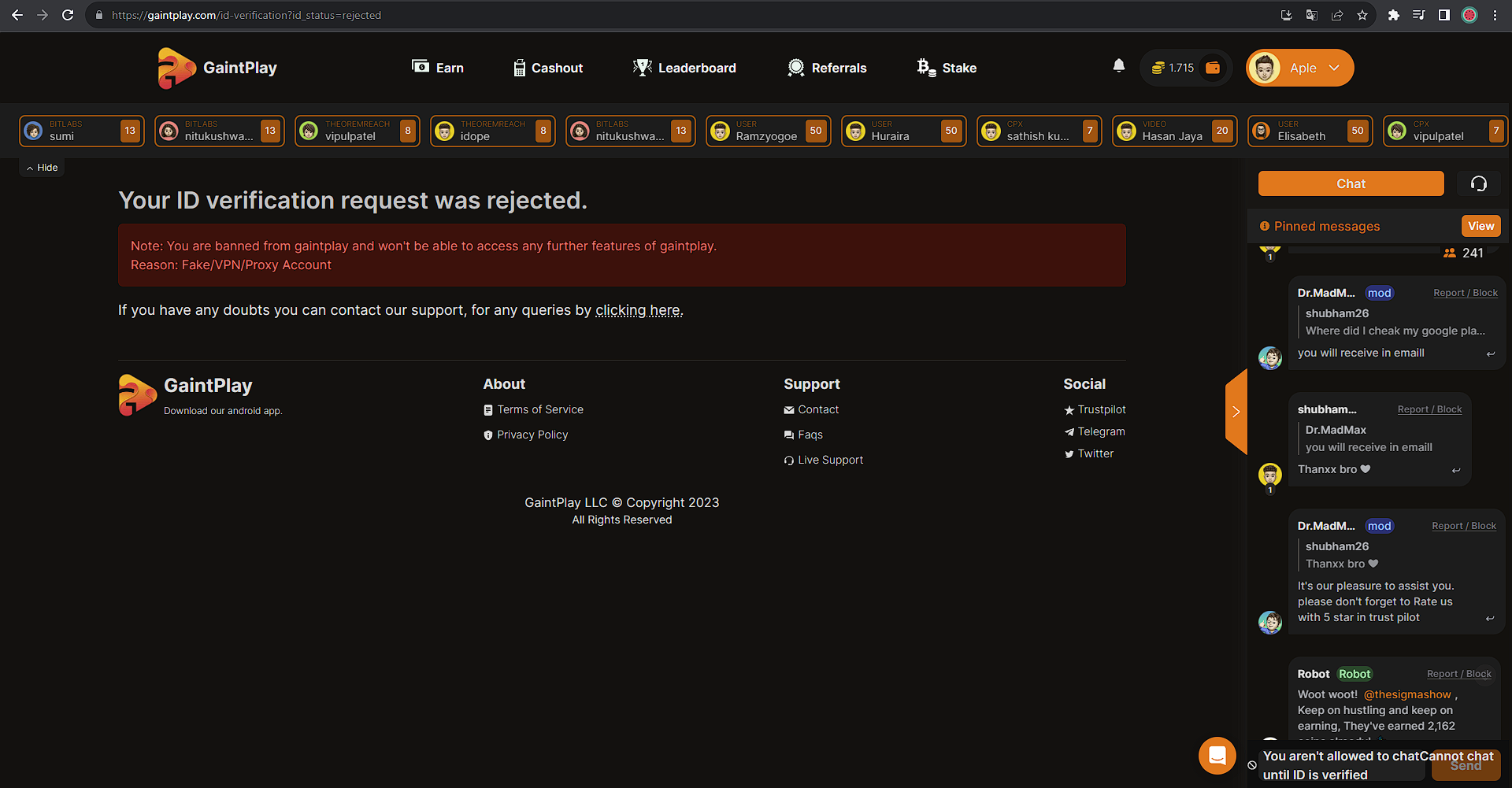1512x788 pixels.
Task: Select the idope TheoremReach activity card
Action: 493,131
